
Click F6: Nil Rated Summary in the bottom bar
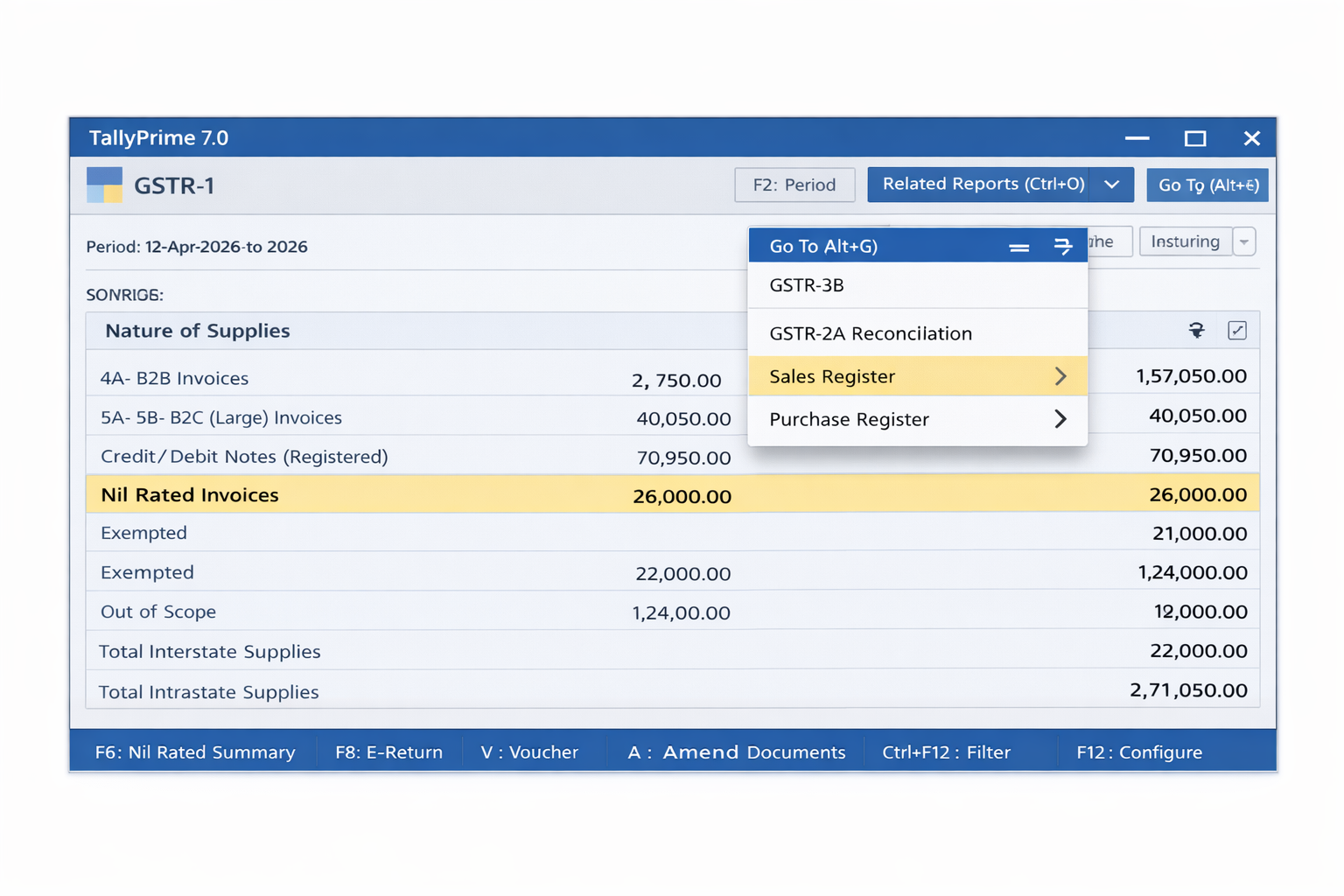coord(194,752)
